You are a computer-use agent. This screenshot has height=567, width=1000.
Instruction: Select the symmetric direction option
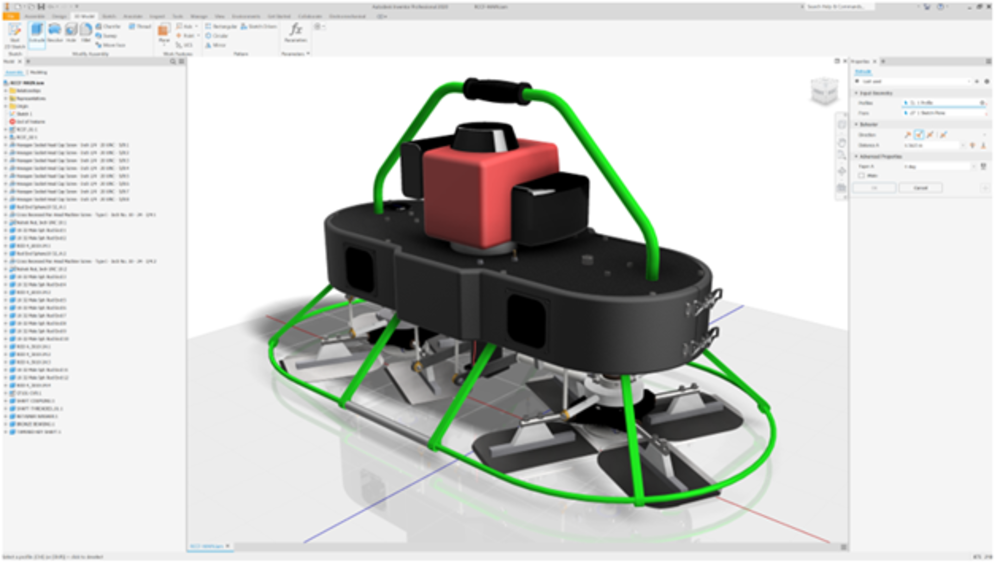(x=930, y=135)
